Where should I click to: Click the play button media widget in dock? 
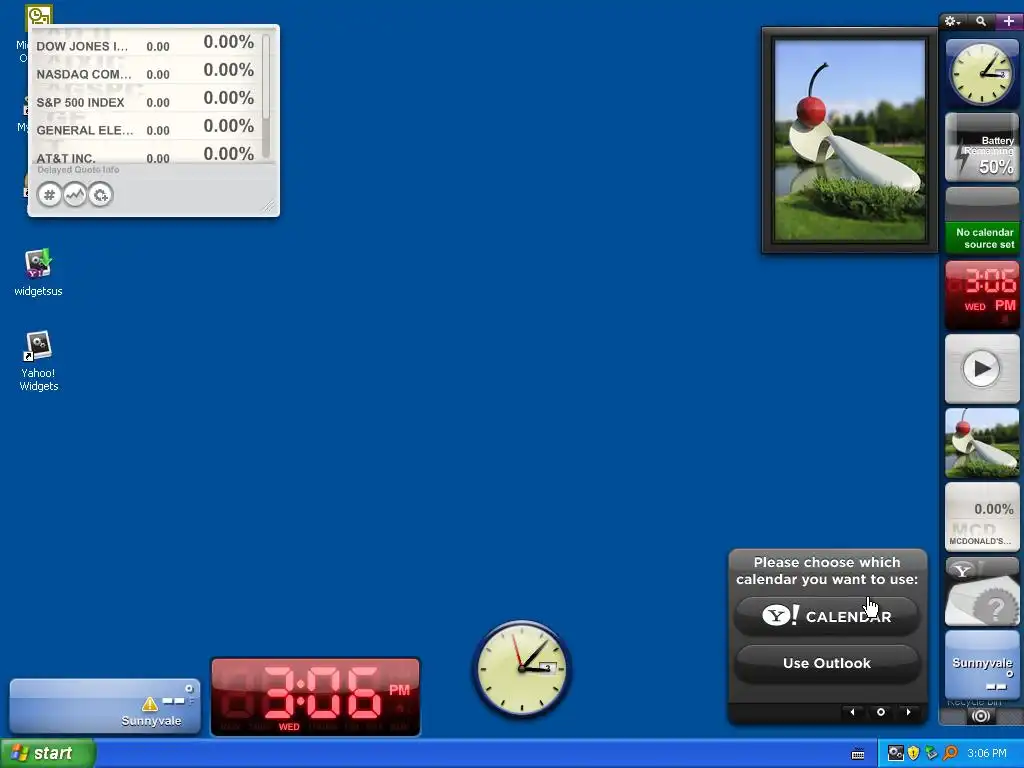click(x=982, y=369)
